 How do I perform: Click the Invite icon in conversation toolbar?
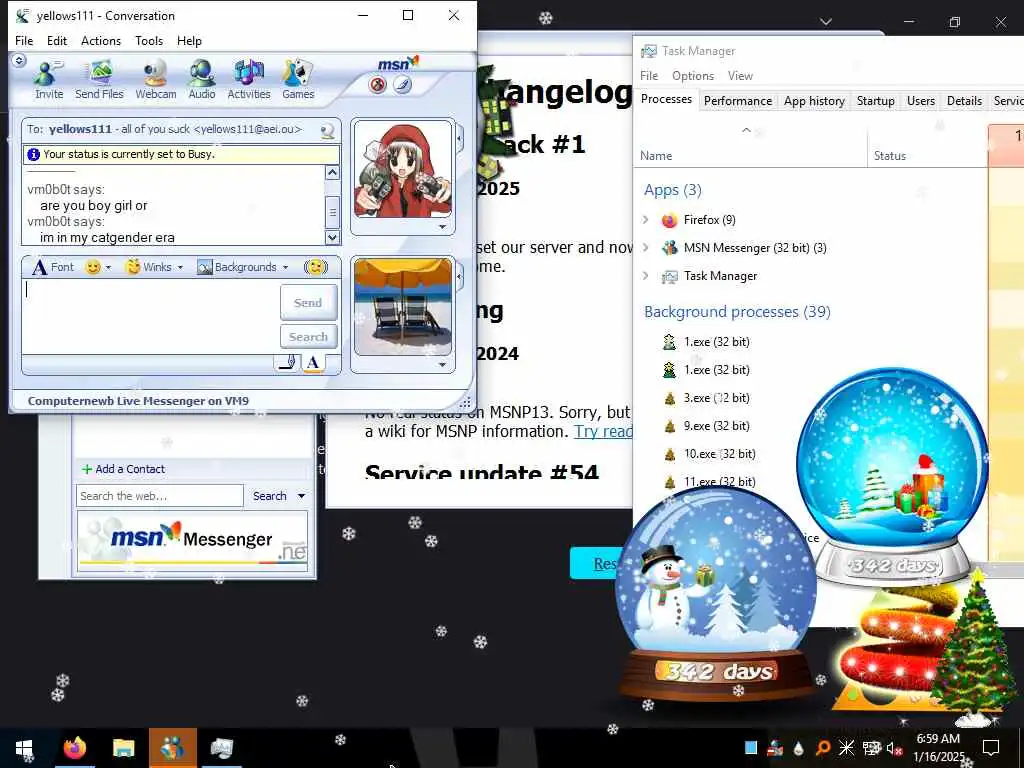pyautogui.click(x=49, y=79)
